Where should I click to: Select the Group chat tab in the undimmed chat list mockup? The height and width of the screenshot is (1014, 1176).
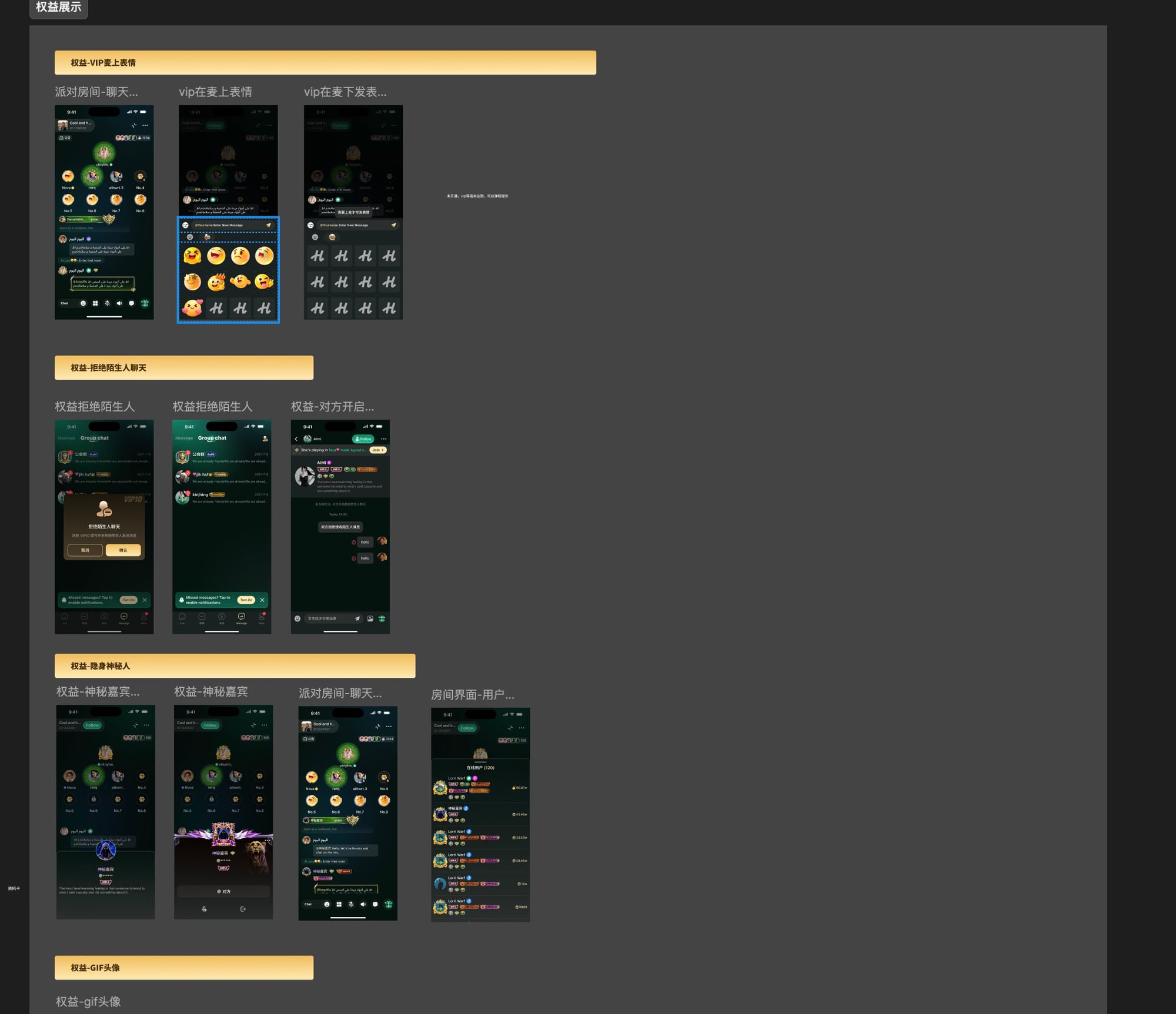[x=212, y=438]
